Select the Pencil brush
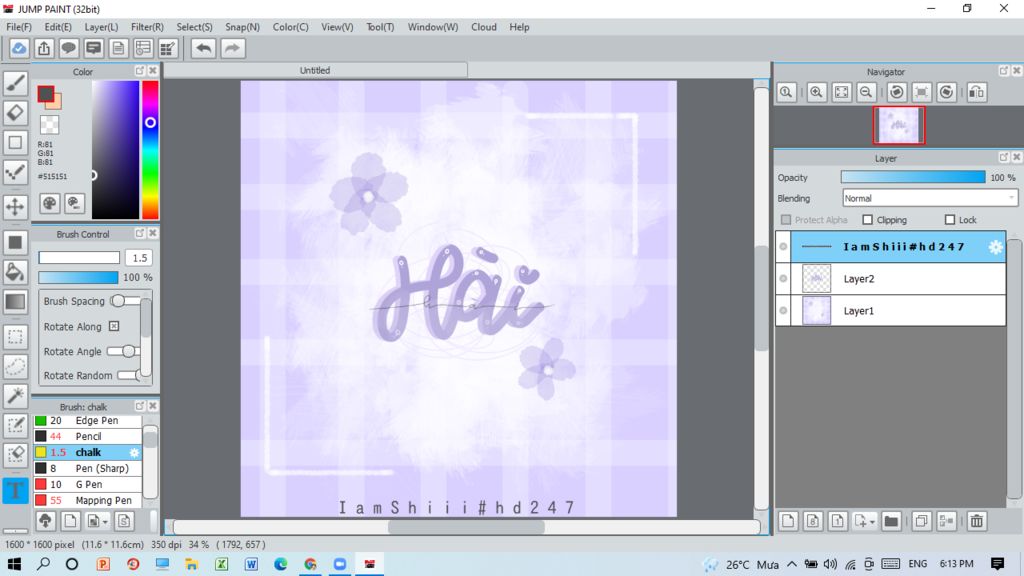1024x576 pixels. click(x=88, y=436)
